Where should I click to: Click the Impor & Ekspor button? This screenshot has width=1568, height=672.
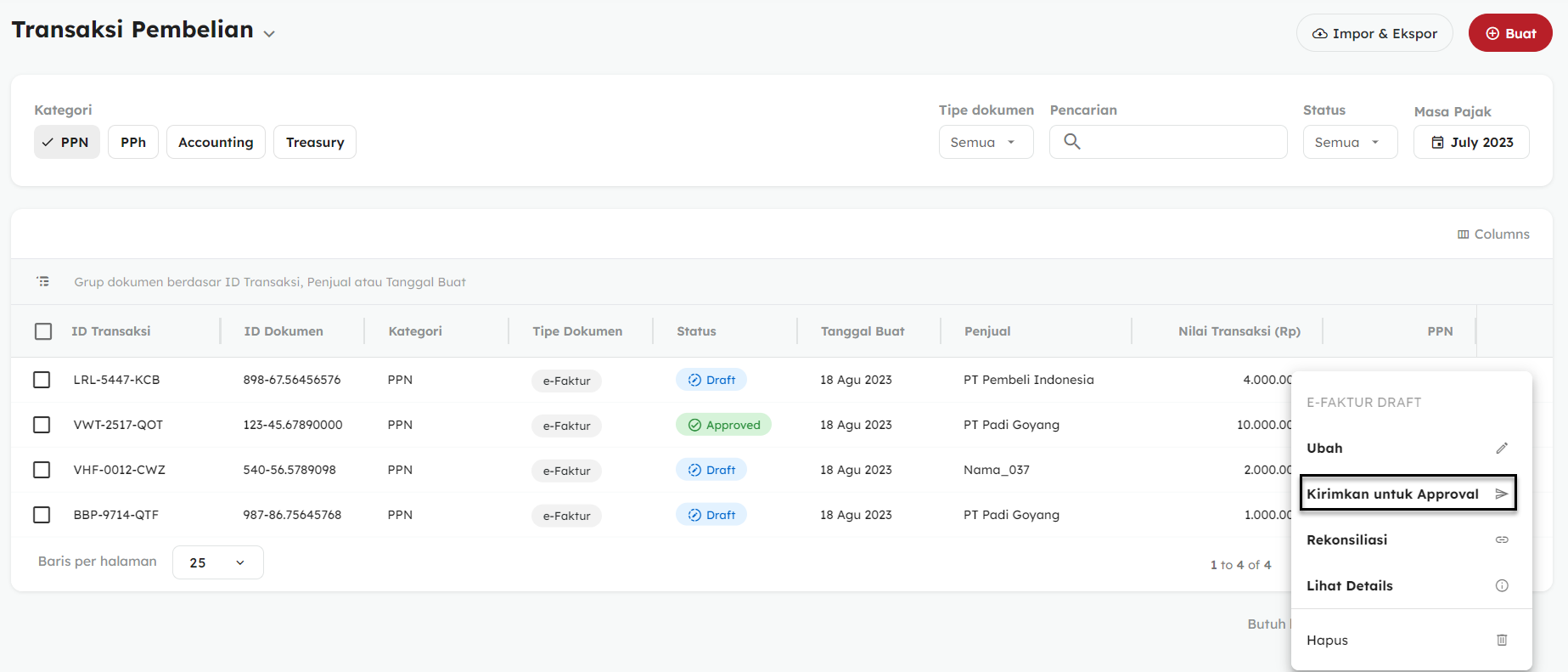coord(1374,33)
